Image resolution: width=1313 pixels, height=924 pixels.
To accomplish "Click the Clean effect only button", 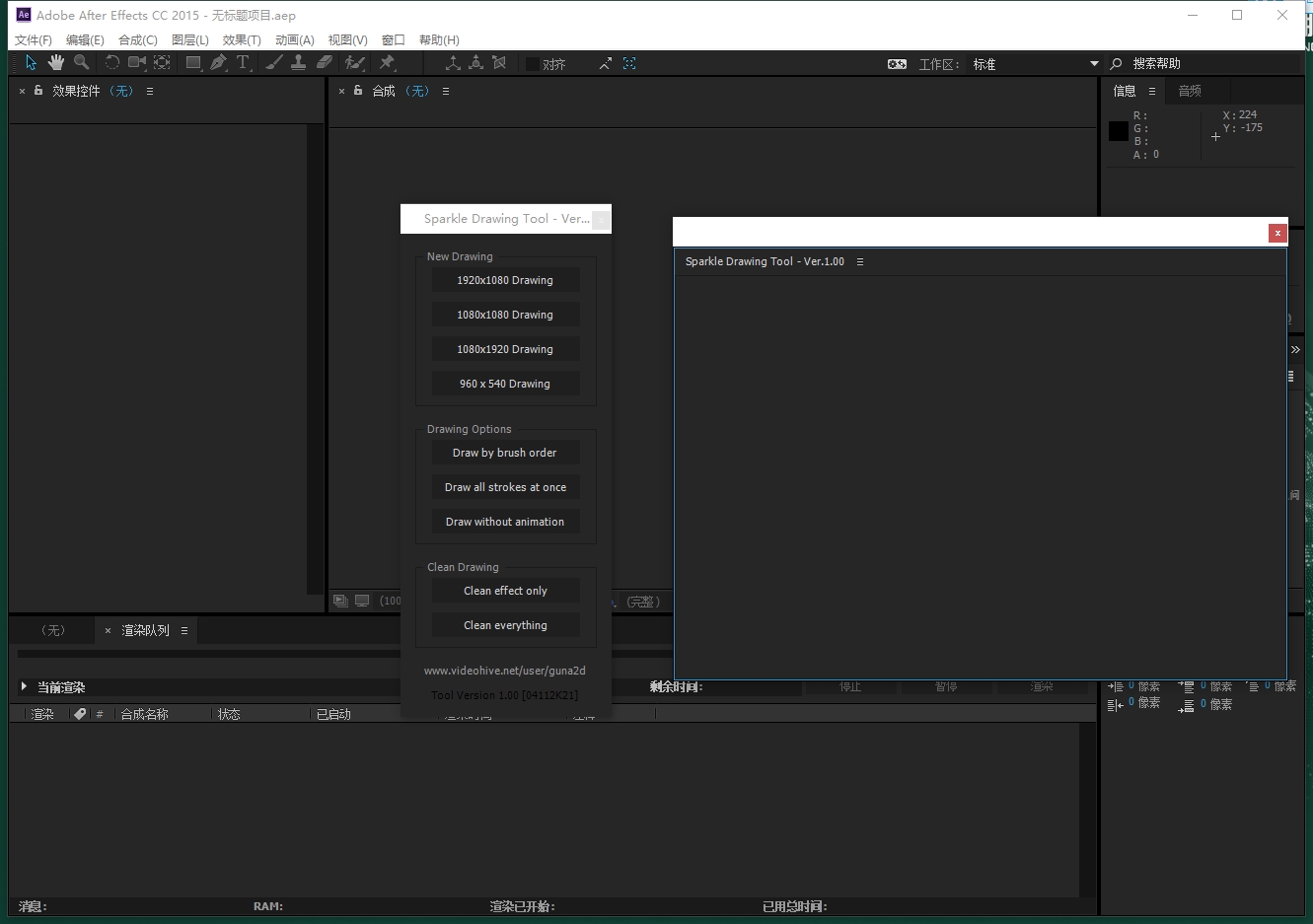I will (x=505, y=591).
